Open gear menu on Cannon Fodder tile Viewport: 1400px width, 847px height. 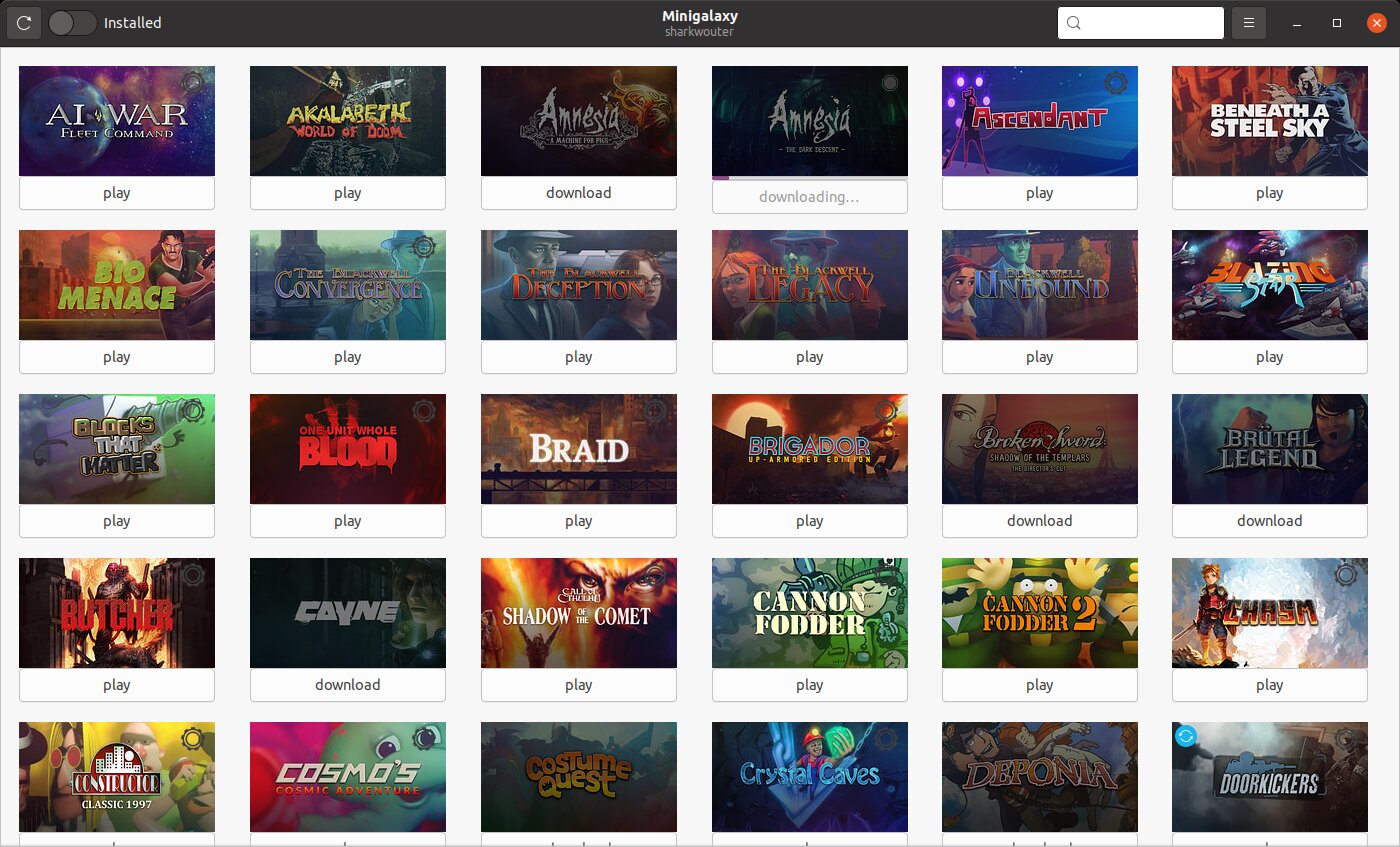(886, 575)
